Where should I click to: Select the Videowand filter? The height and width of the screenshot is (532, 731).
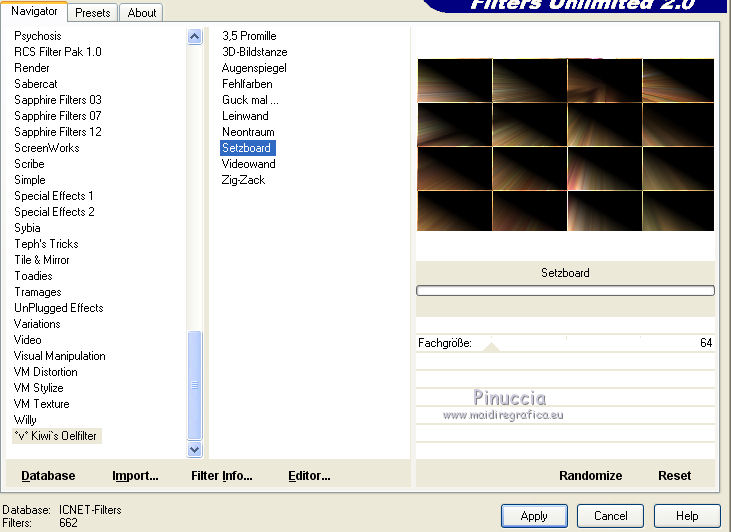pos(248,164)
